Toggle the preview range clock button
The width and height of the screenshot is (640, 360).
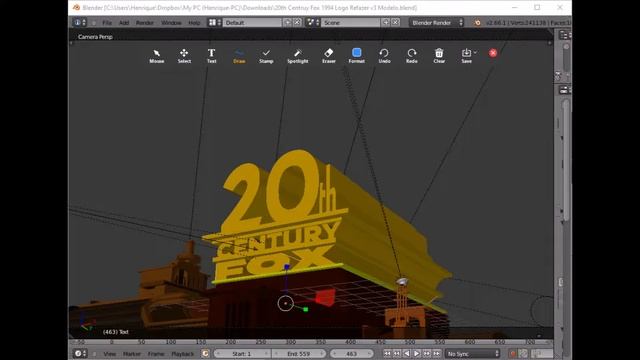point(205,353)
